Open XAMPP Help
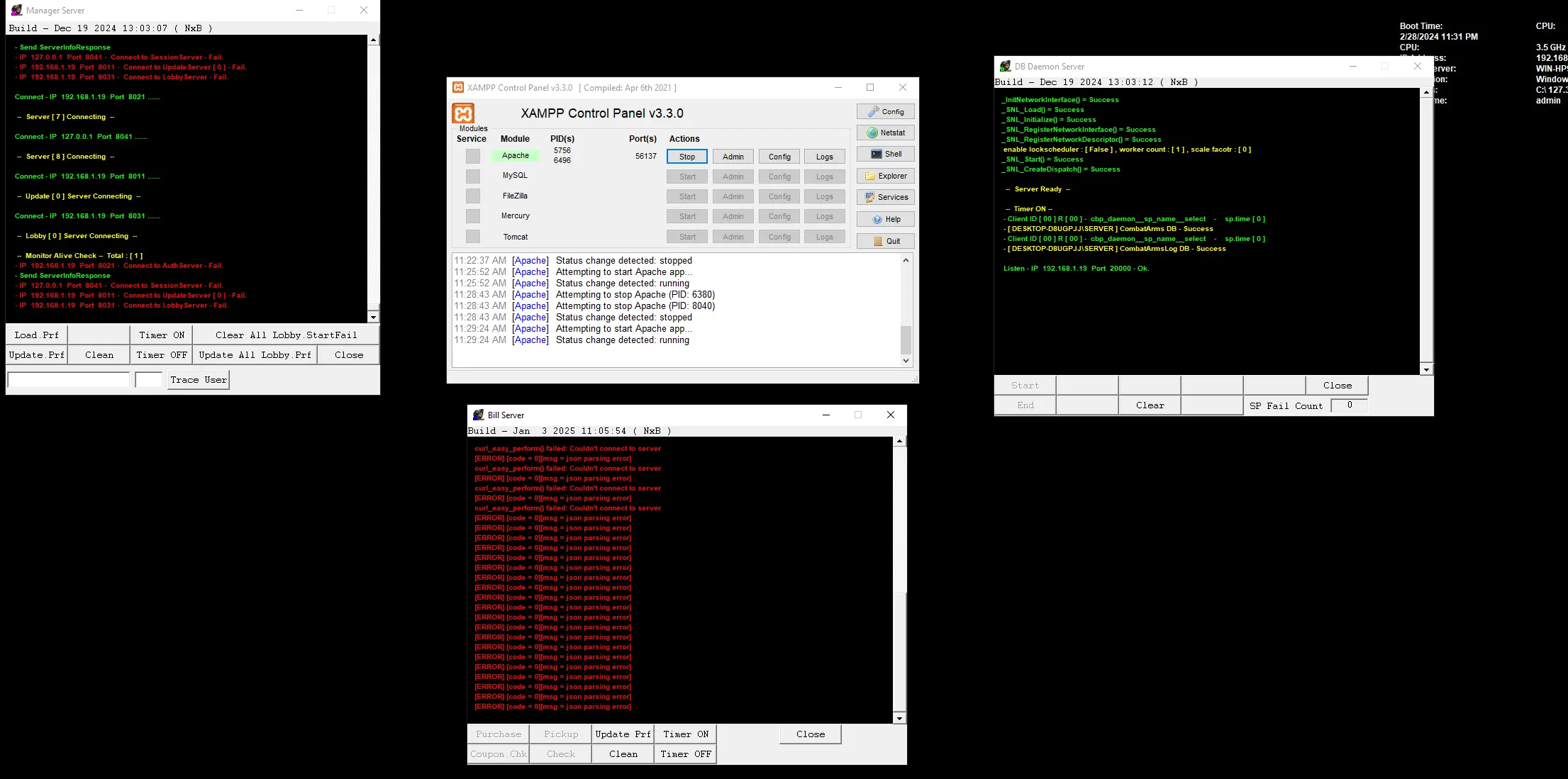The height and width of the screenshot is (779, 1568). pos(885,219)
